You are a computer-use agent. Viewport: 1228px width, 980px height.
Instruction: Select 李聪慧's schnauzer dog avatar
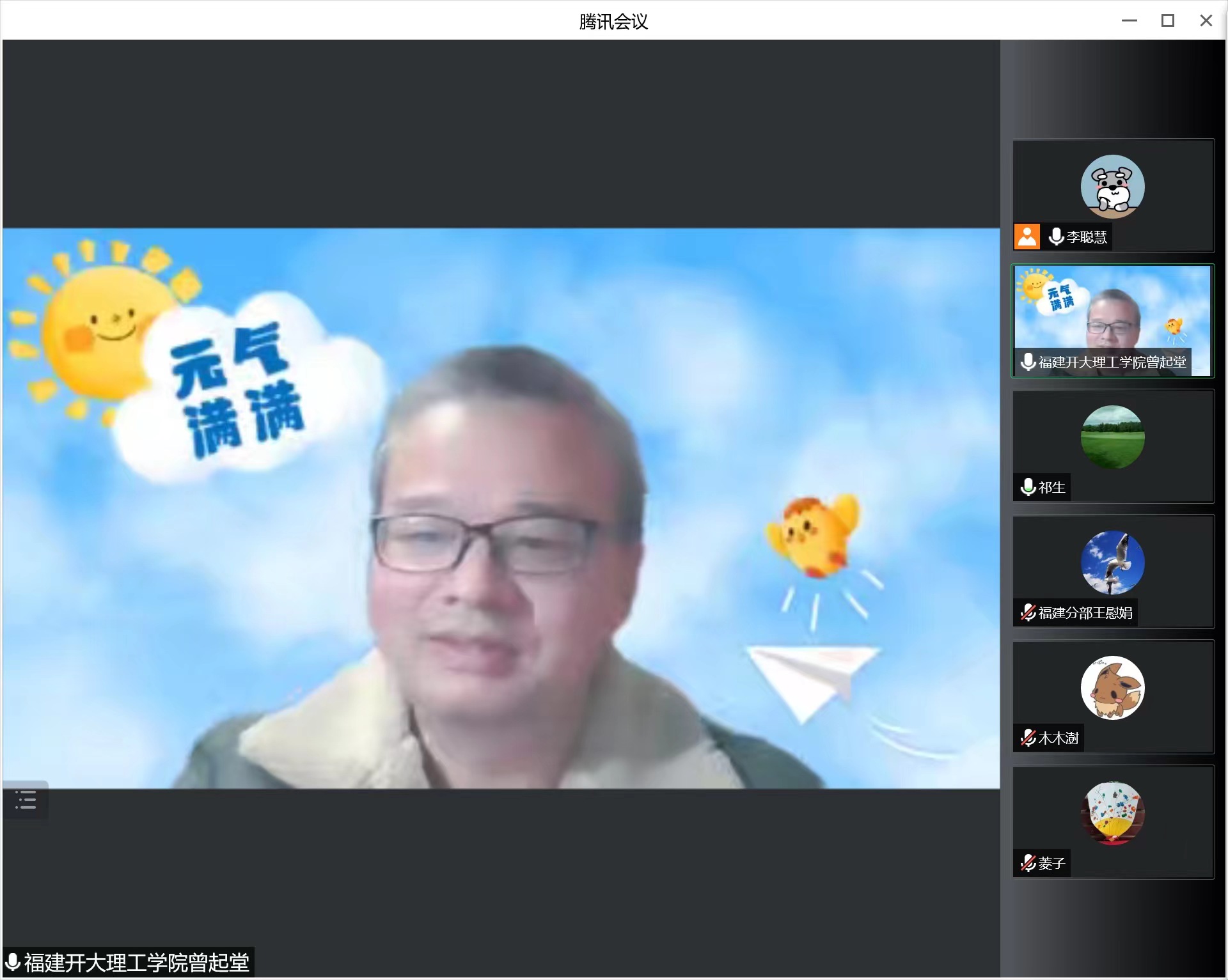pyautogui.click(x=1112, y=187)
